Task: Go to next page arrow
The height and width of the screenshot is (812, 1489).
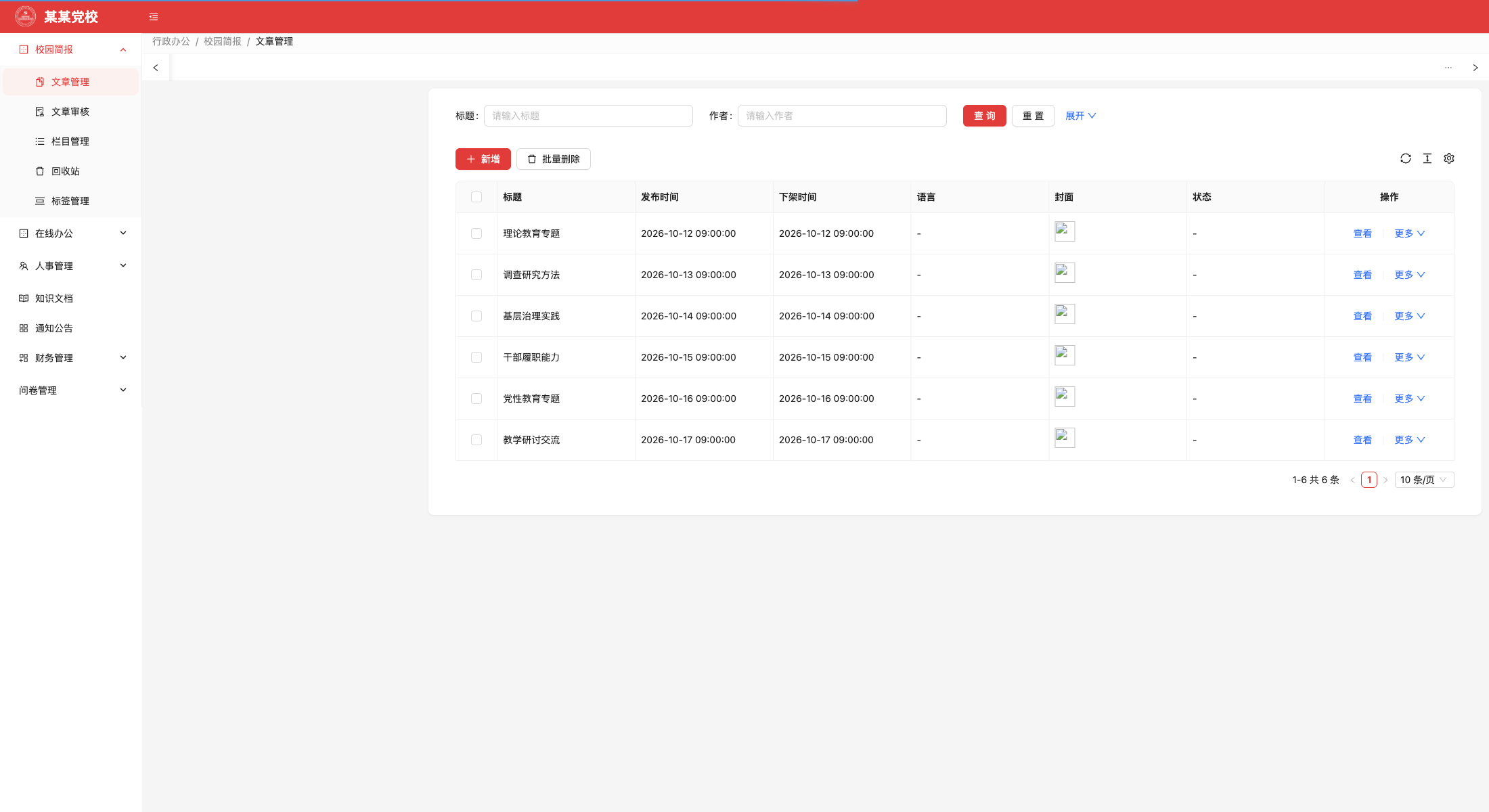Action: (1385, 480)
